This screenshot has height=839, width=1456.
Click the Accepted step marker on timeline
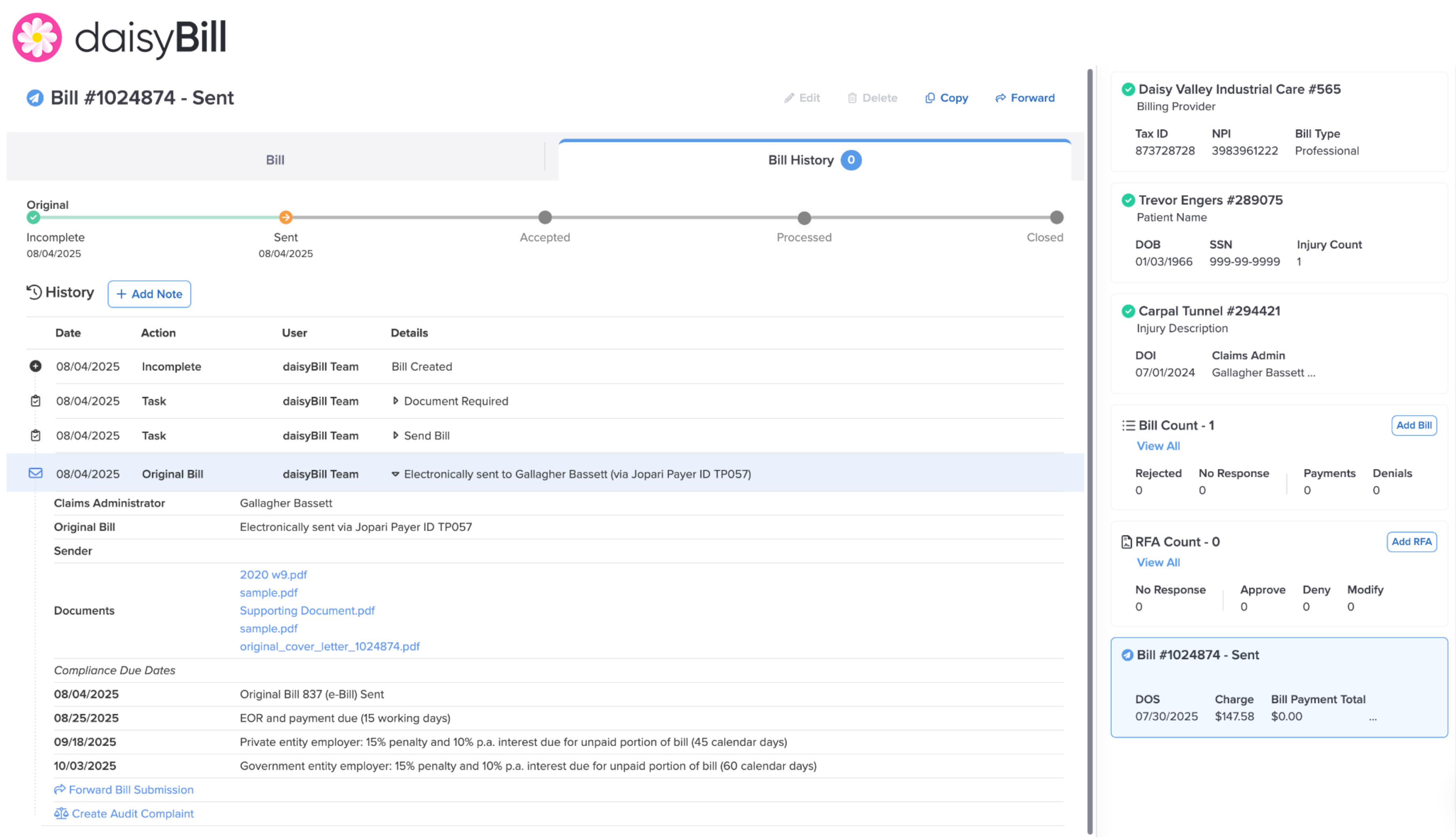pos(545,217)
